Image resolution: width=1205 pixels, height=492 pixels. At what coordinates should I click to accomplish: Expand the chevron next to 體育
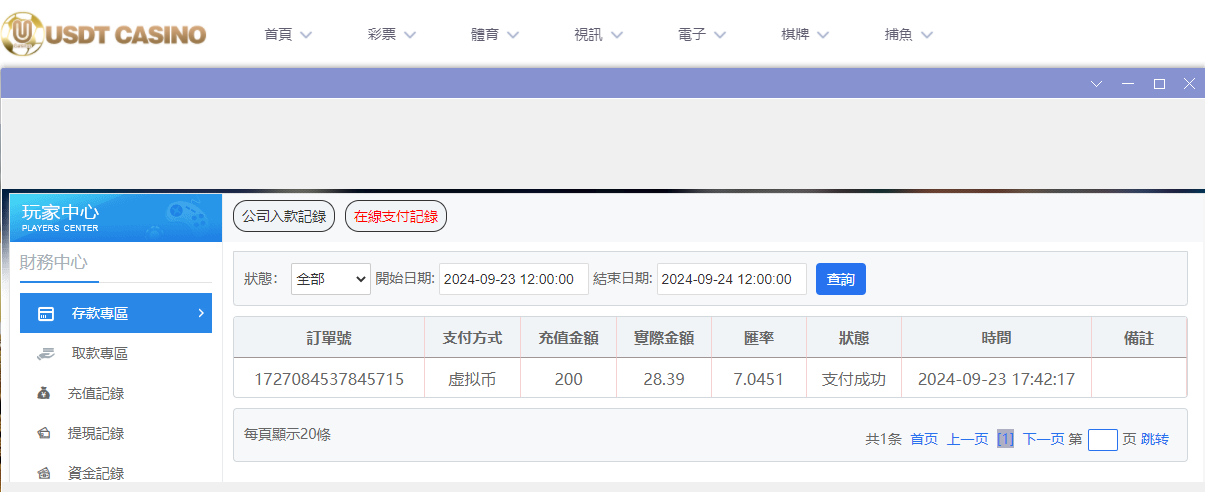point(513,35)
